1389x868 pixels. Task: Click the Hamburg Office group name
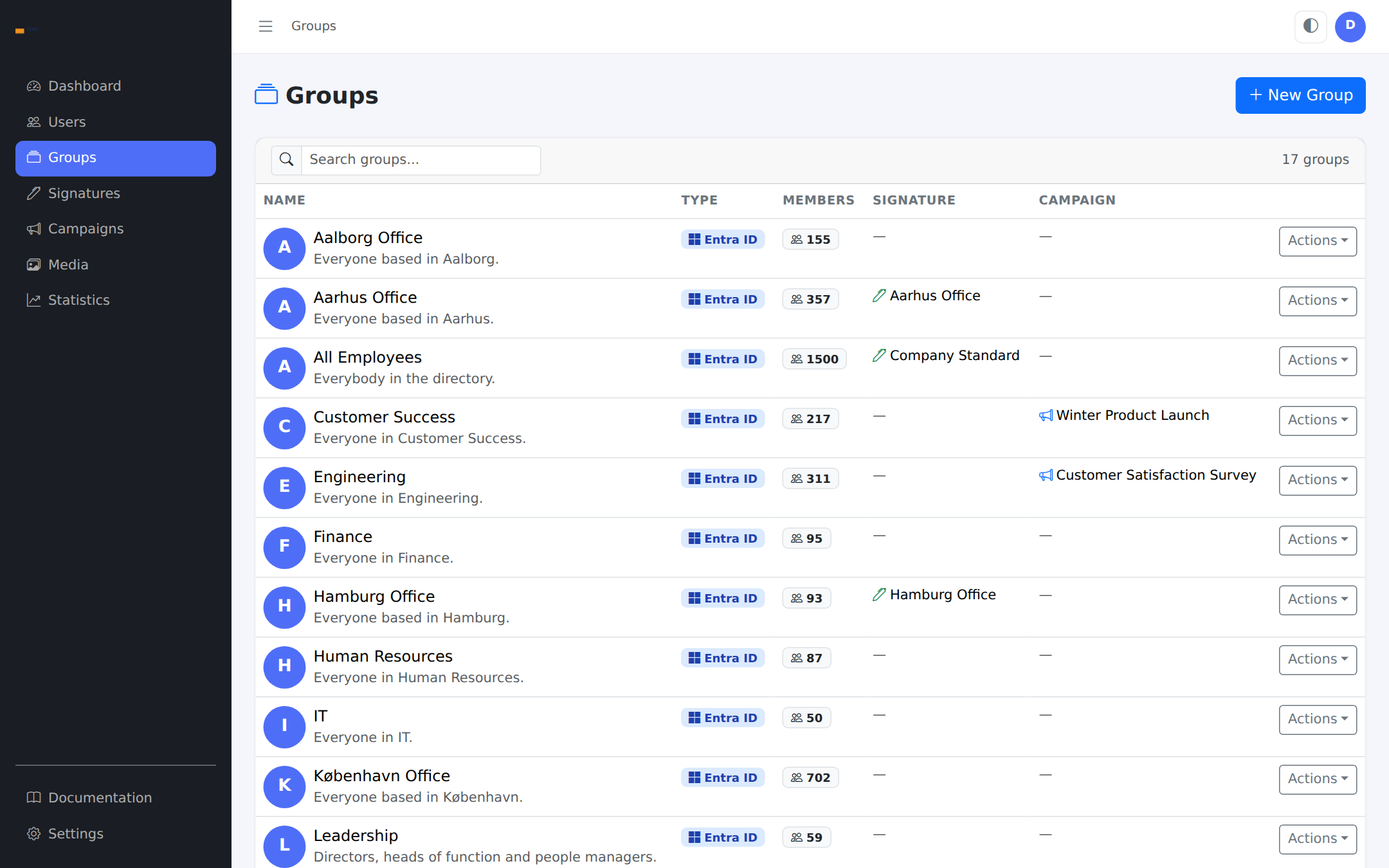point(374,597)
